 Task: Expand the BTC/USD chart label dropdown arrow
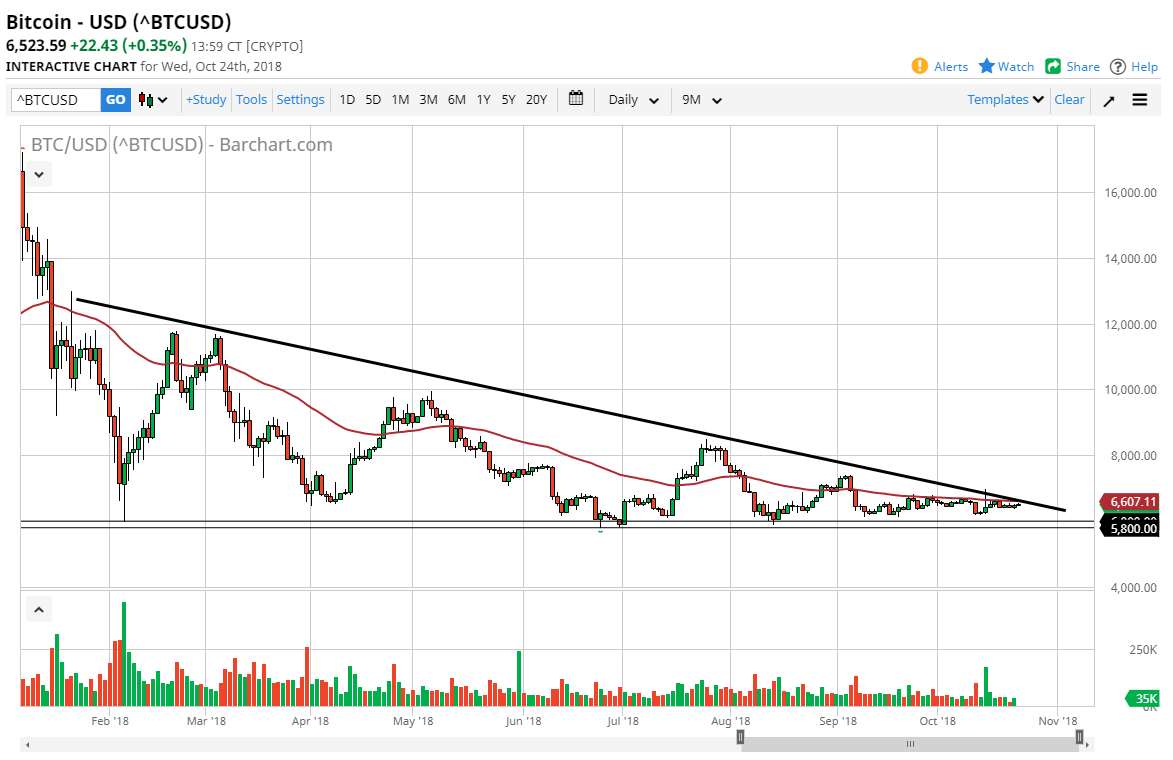tap(38, 174)
